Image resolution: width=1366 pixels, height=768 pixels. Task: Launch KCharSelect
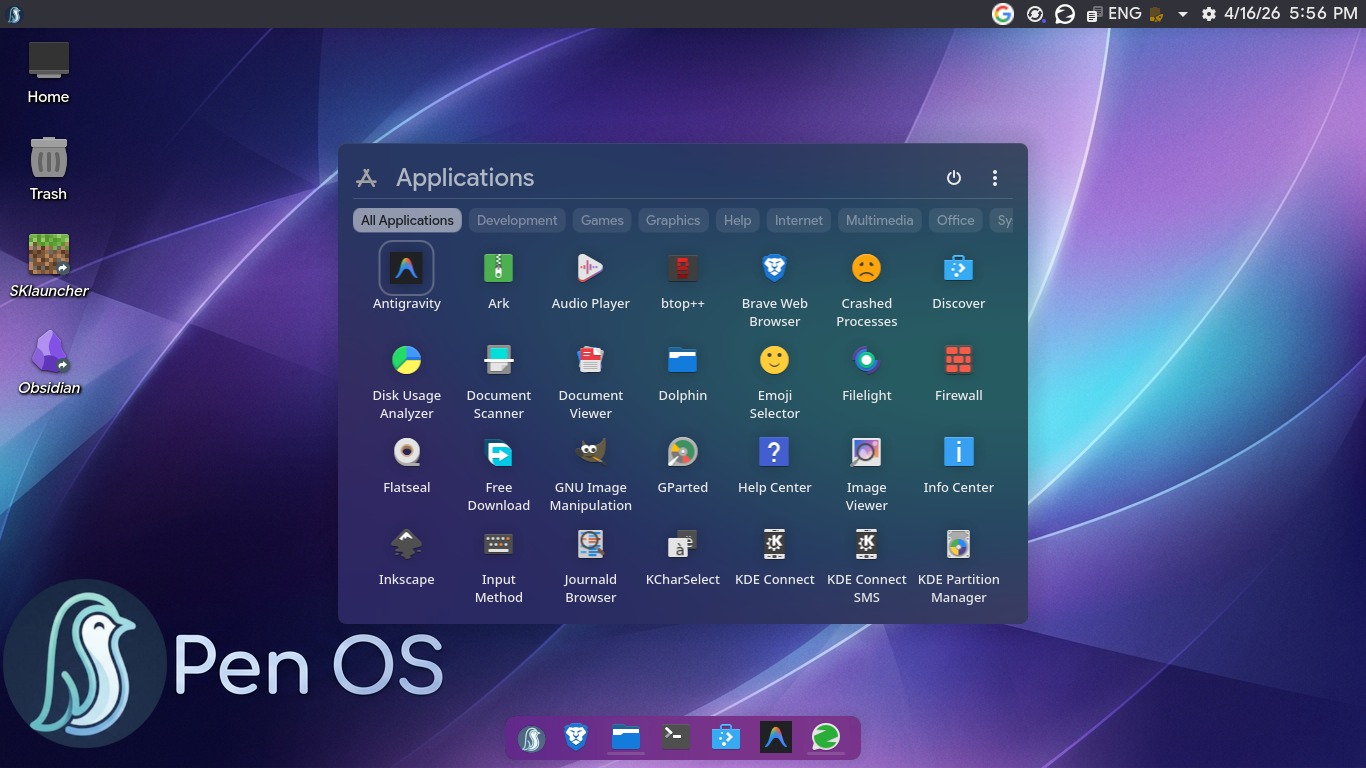click(682, 553)
